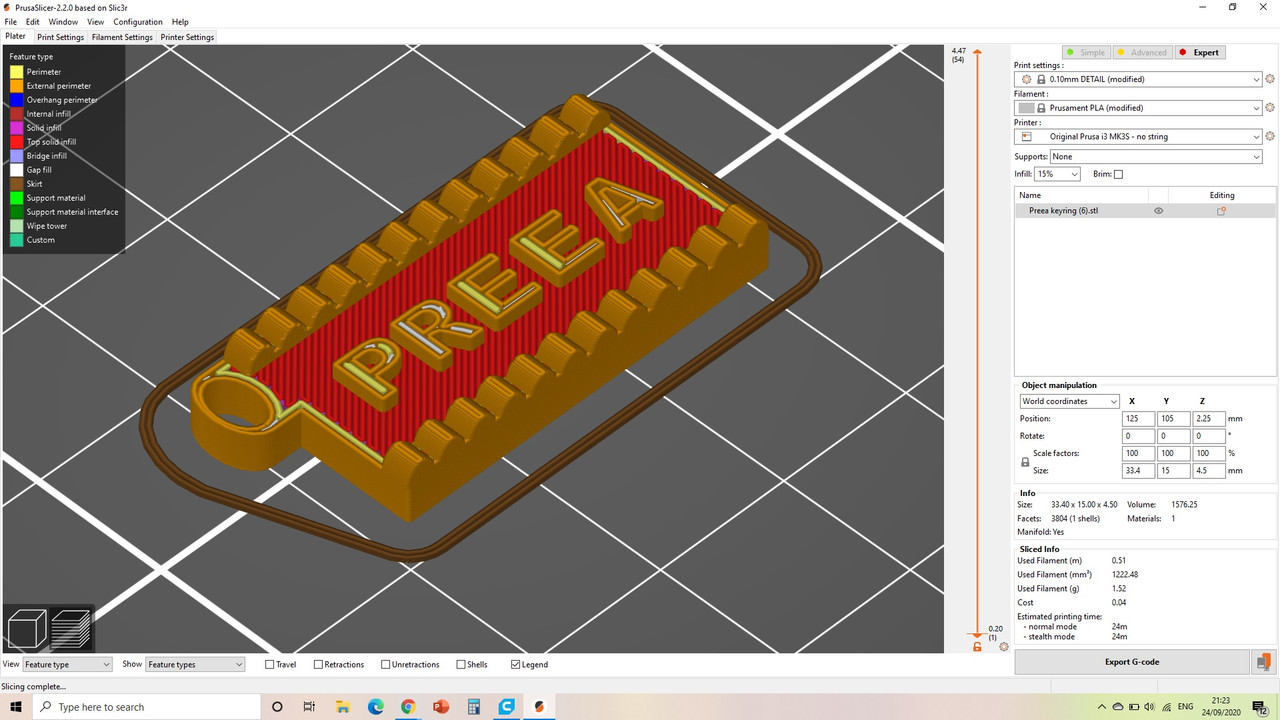Viewport: 1280px width, 720px height.
Task: Click Windows taskbar search box
Action: point(147,707)
